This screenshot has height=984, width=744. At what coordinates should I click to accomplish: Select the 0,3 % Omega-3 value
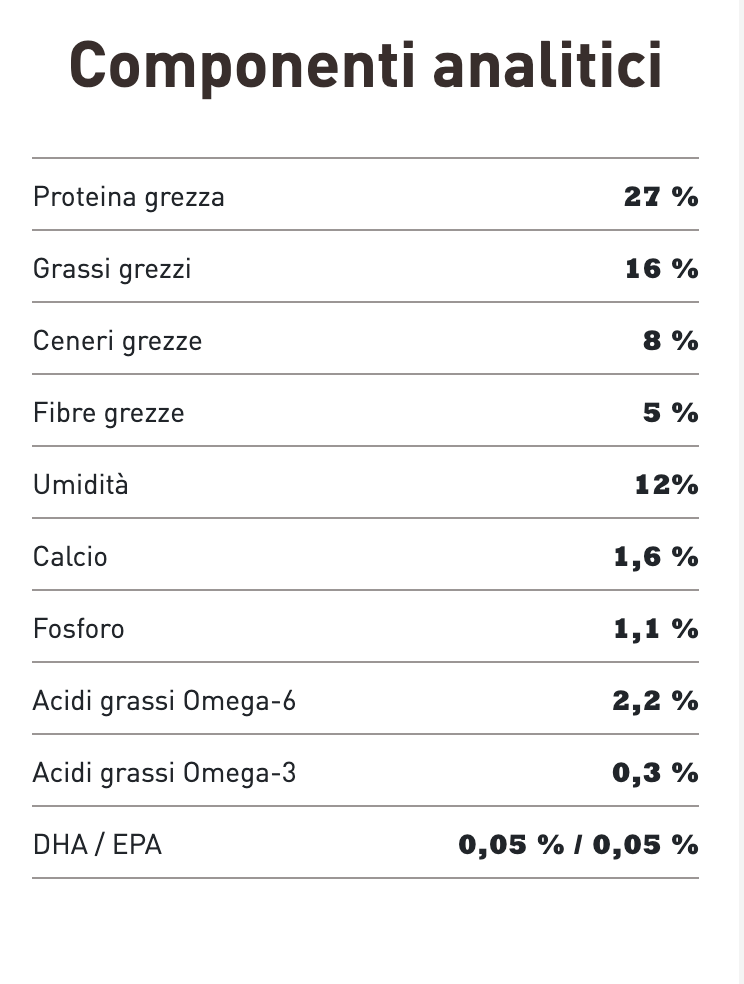point(656,773)
